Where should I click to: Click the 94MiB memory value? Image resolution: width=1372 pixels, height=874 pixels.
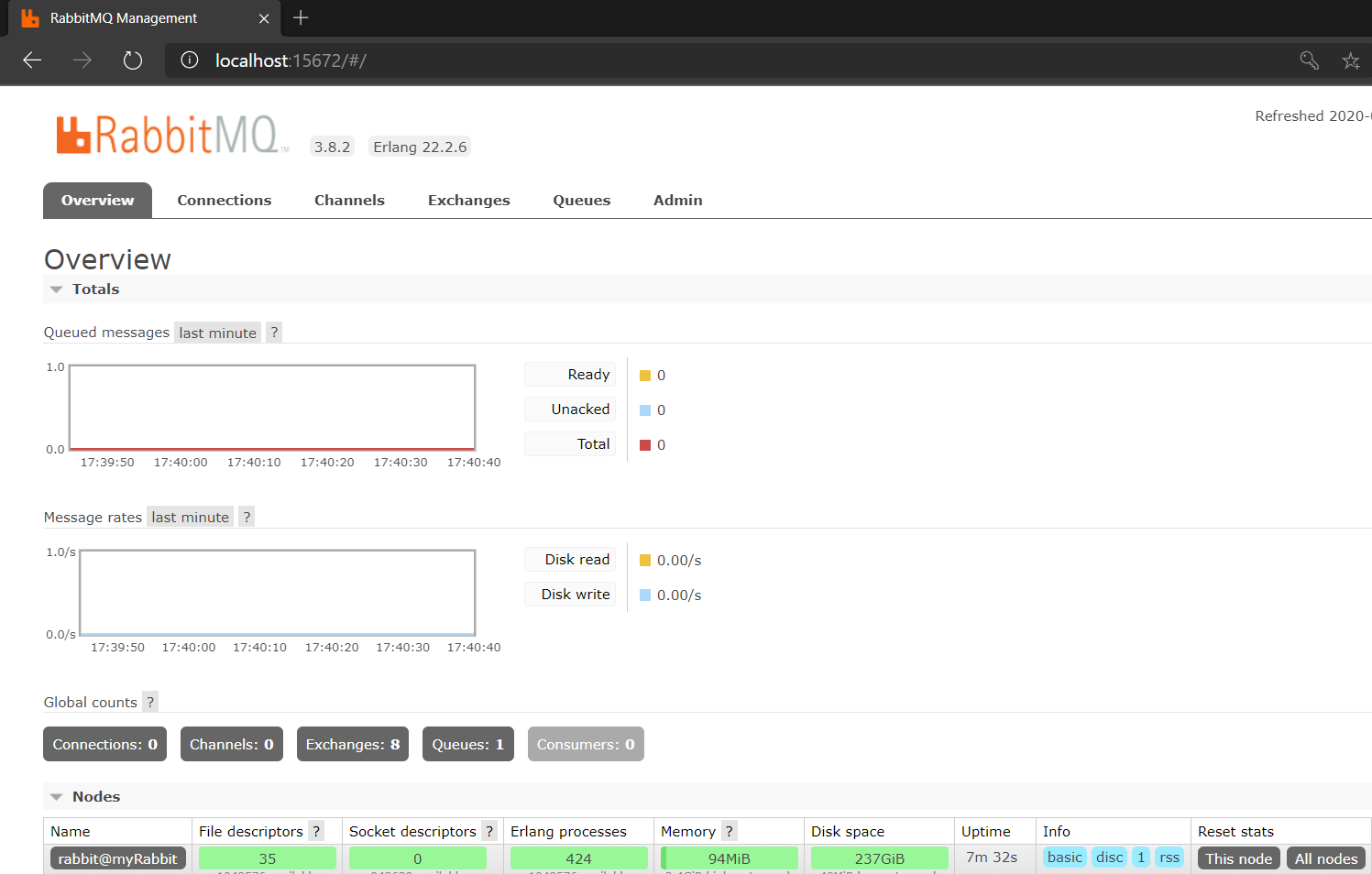click(730, 858)
